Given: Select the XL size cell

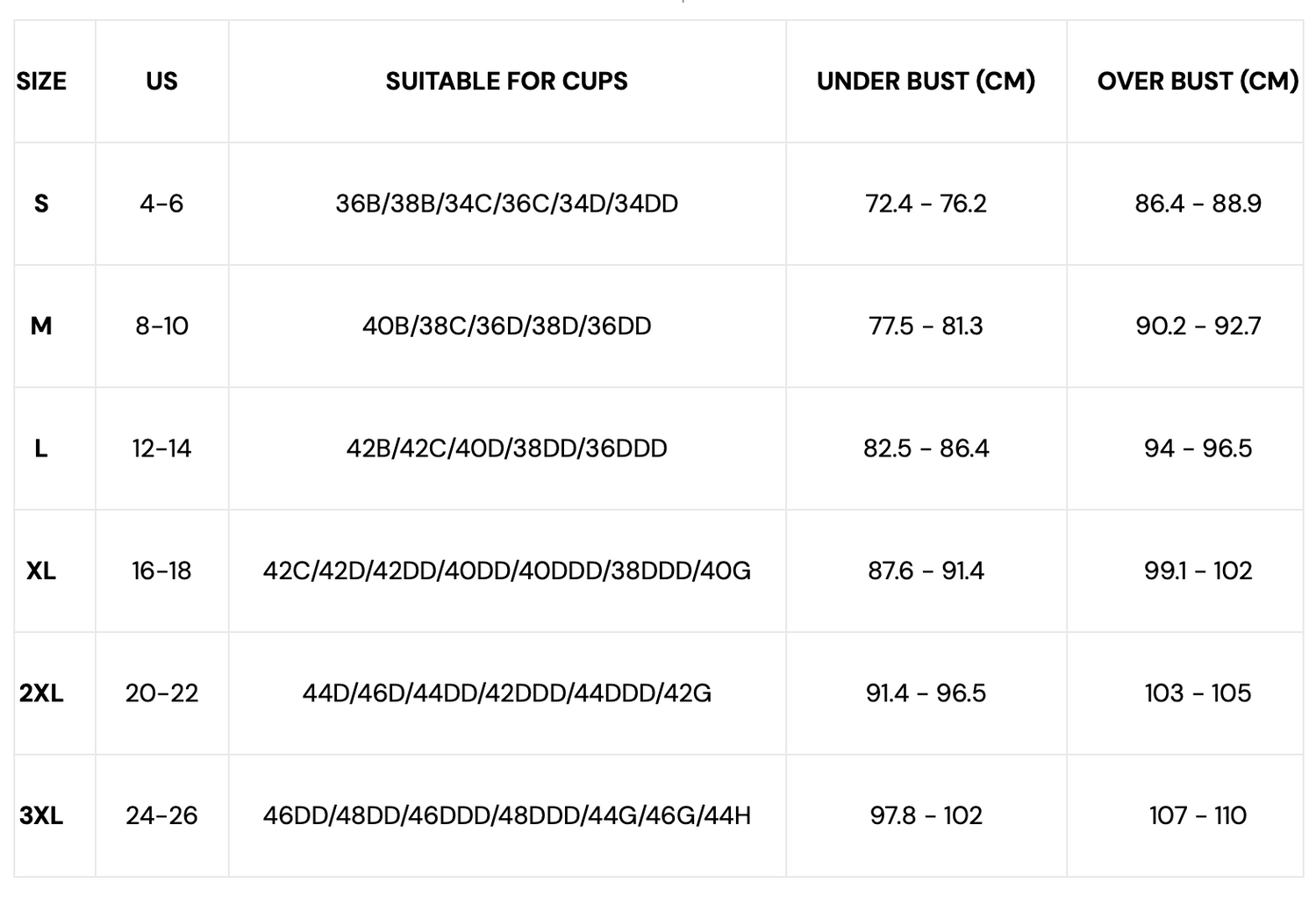Looking at the screenshot, I should tap(41, 571).
